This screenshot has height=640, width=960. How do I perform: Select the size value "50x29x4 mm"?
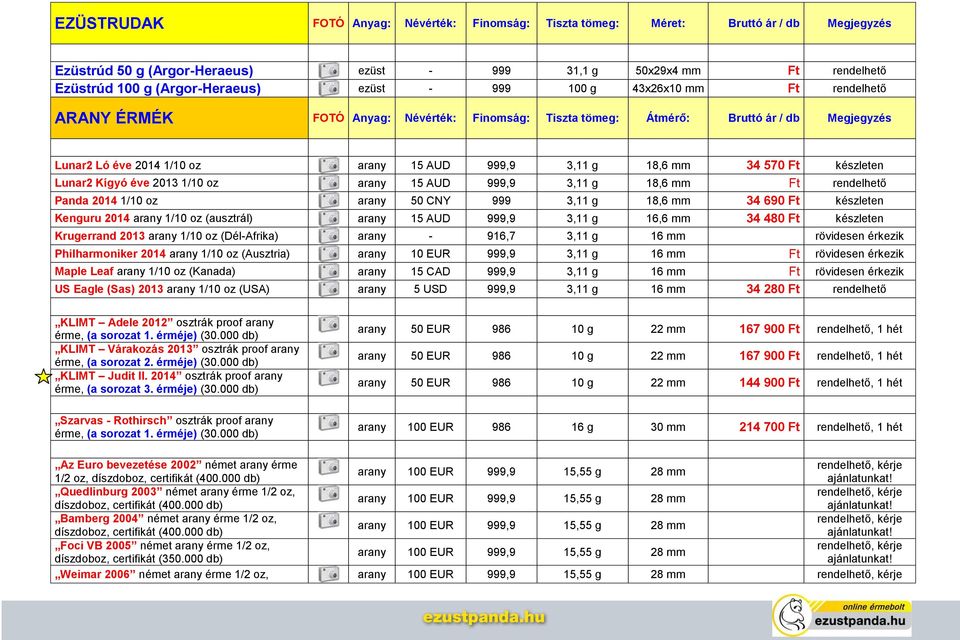(x=668, y=70)
